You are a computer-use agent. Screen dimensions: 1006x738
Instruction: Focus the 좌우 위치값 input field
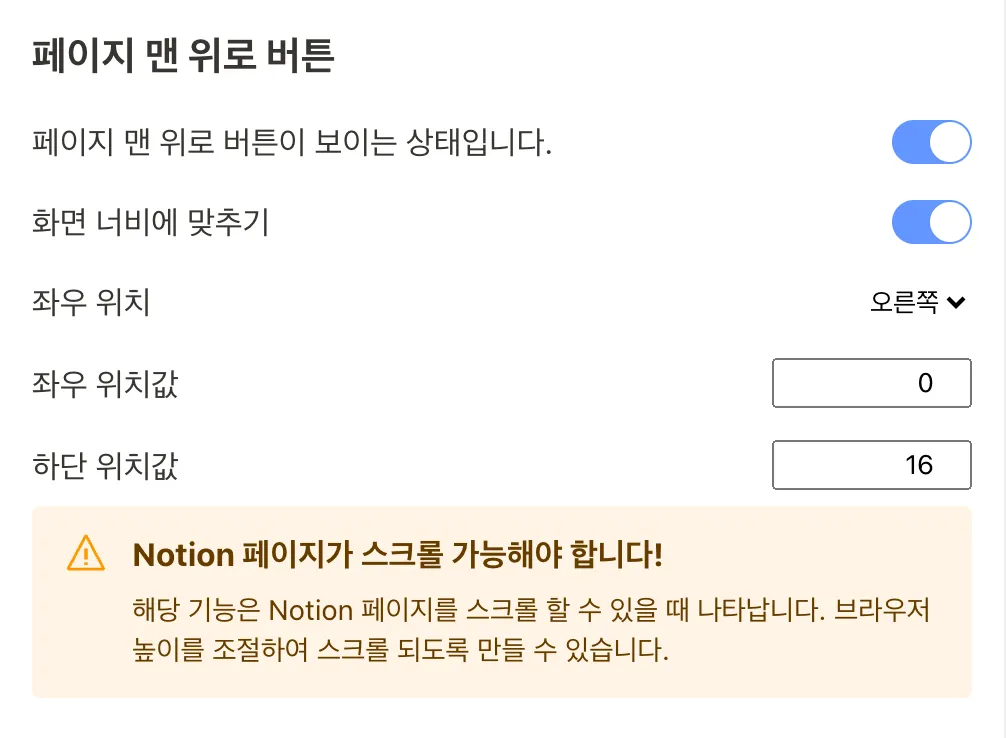point(871,383)
